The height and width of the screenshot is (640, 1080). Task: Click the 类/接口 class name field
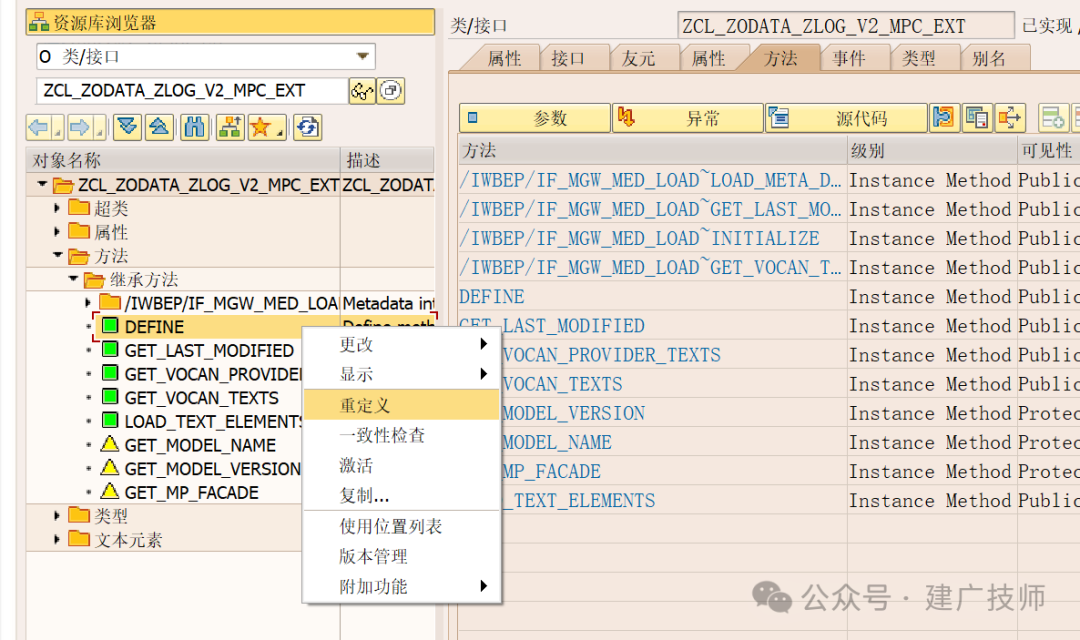pos(846,26)
